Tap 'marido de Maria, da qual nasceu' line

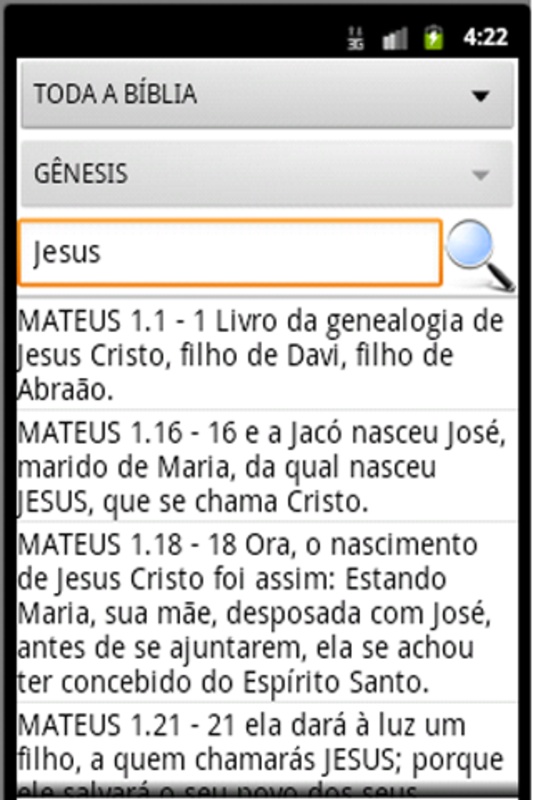226,468
